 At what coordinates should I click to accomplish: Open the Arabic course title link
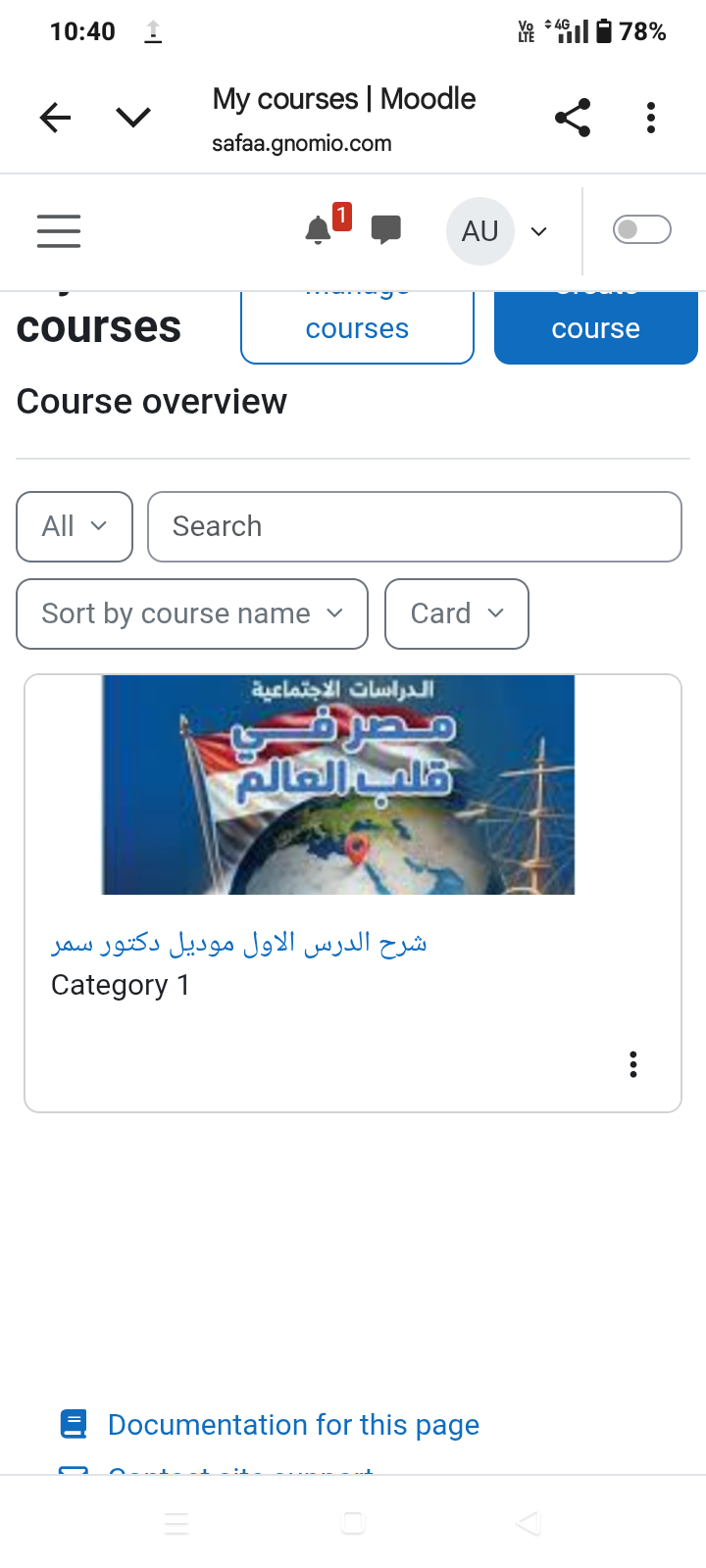point(239,943)
